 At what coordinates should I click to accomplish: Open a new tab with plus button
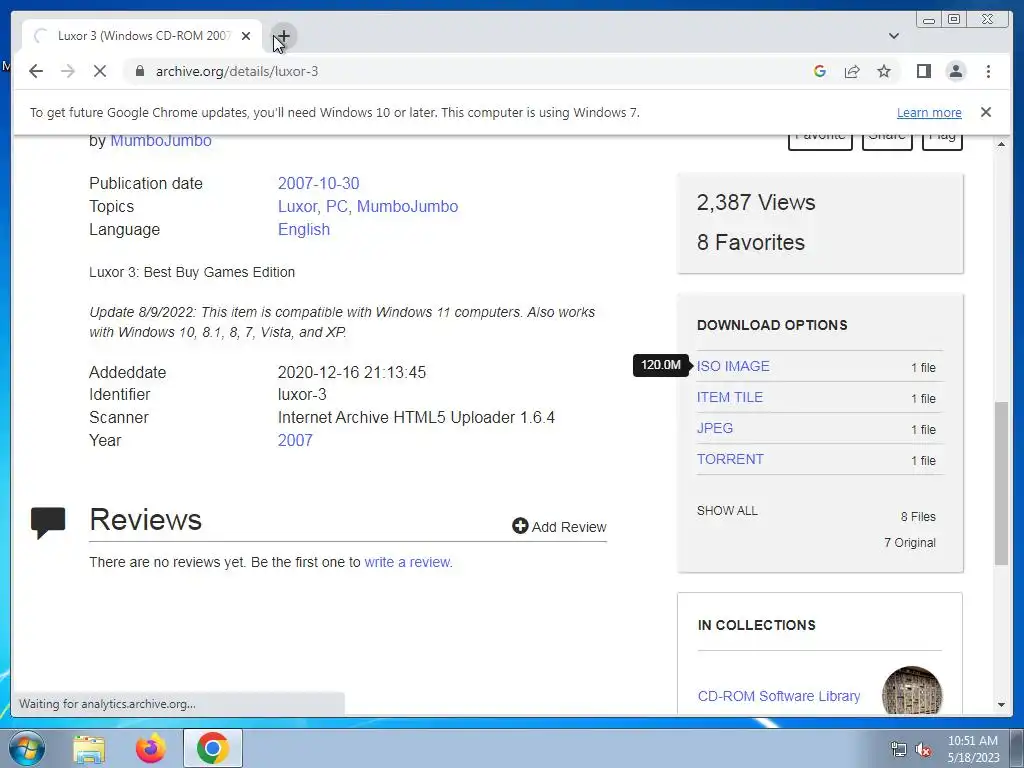click(283, 36)
